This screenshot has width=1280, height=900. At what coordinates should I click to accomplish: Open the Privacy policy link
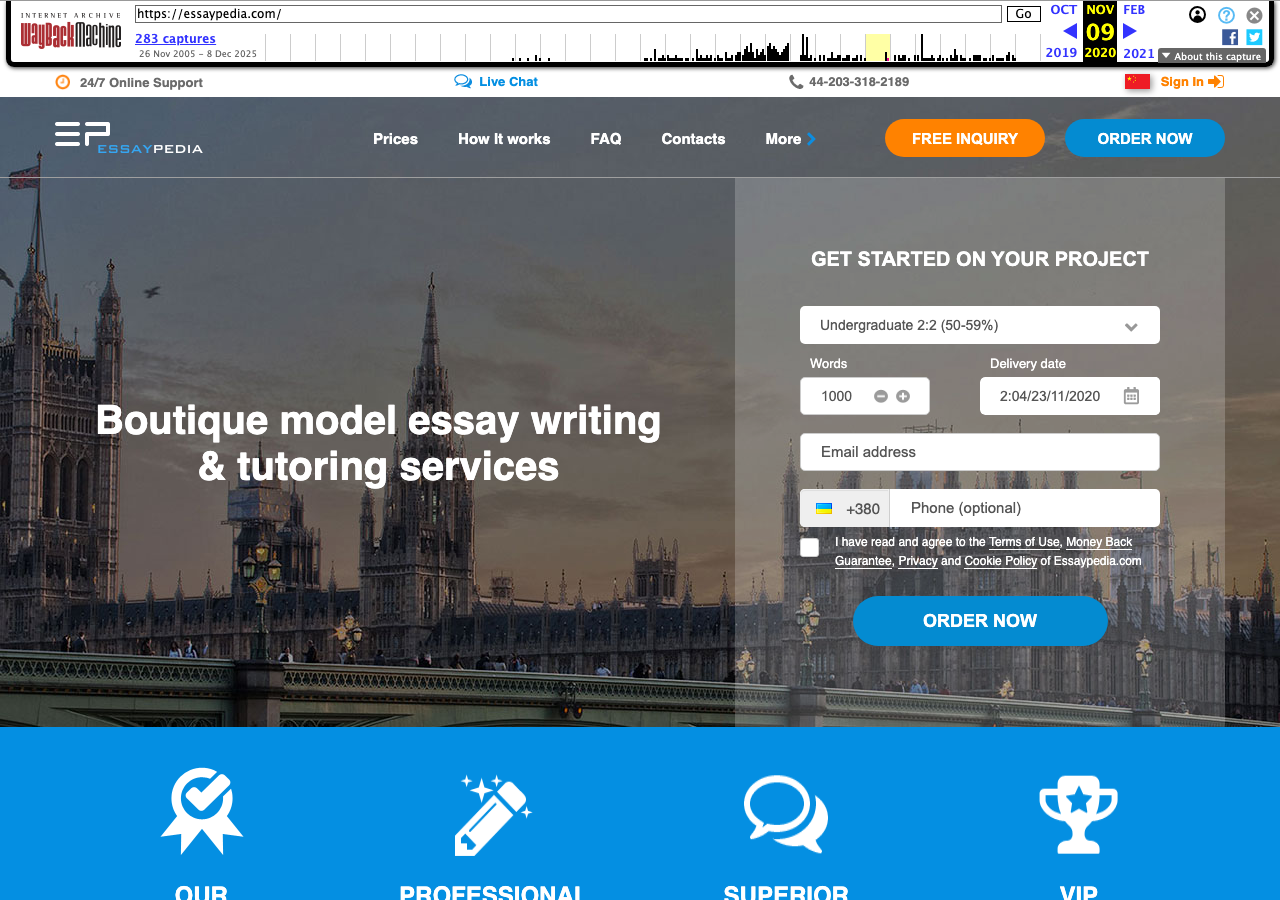coord(918,561)
